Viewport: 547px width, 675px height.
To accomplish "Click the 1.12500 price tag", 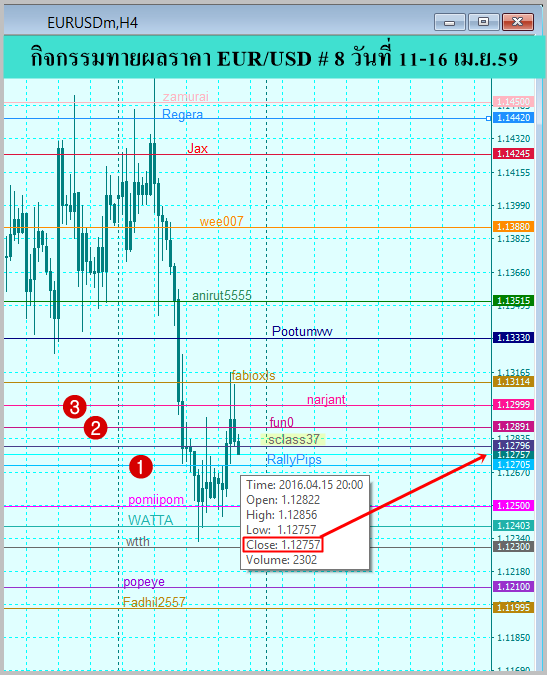I will tap(513, 505).
